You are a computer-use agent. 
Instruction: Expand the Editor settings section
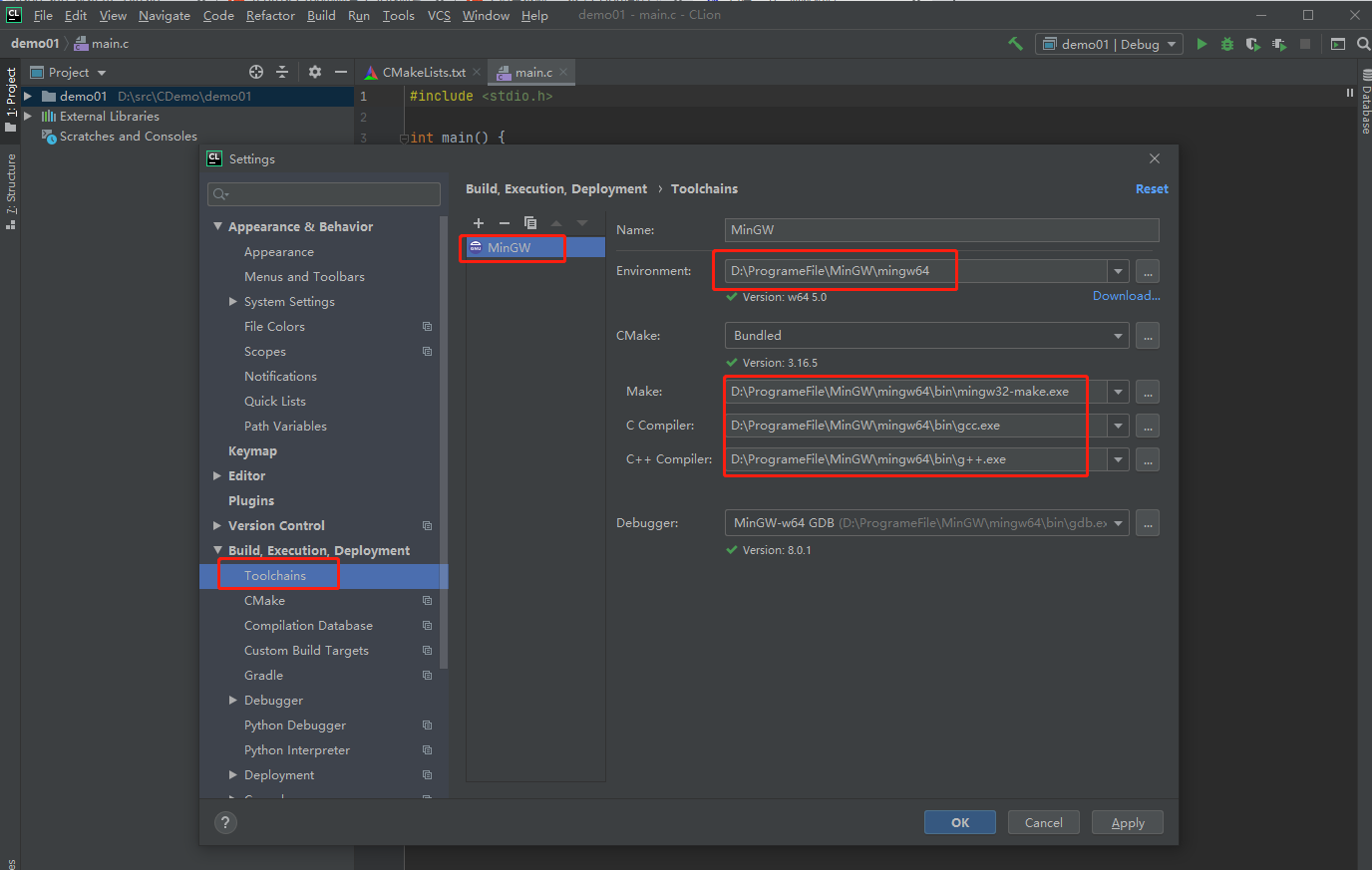(x=218, y=475)
